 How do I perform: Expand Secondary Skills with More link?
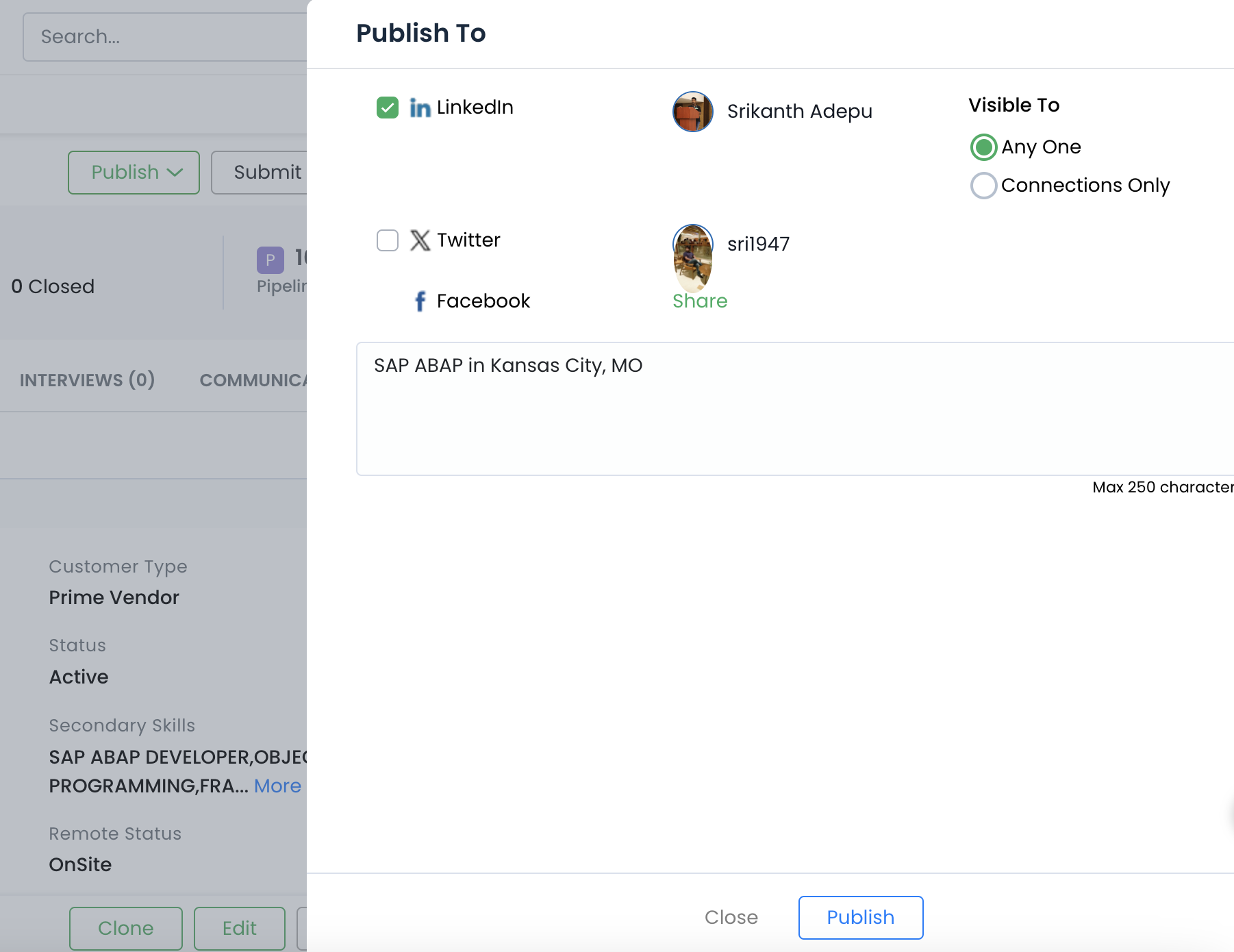277,786
